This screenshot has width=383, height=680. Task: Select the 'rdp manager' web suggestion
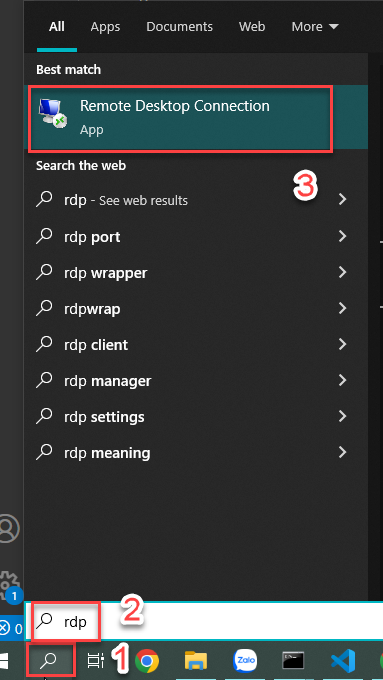click(196, 380)
